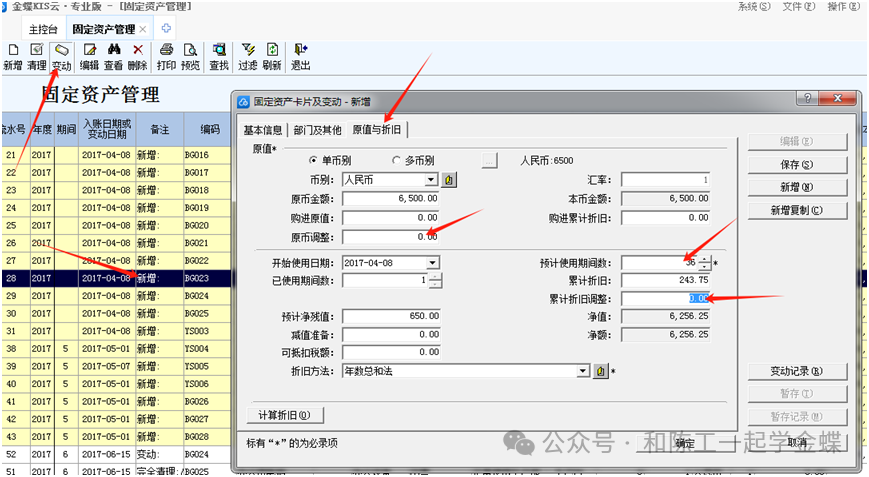Click the 刷新 refresh icon
Viewport: 869px width, 477px height.
click(x=271, y=50)
